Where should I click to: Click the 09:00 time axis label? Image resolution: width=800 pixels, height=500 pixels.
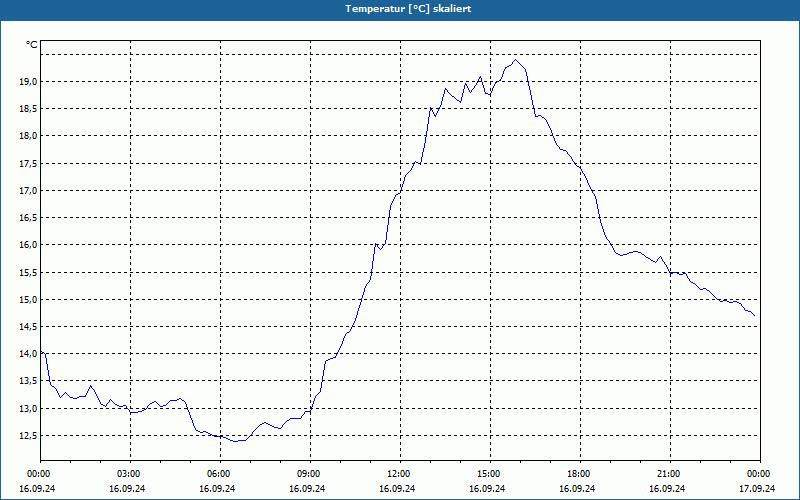[310, 474]
